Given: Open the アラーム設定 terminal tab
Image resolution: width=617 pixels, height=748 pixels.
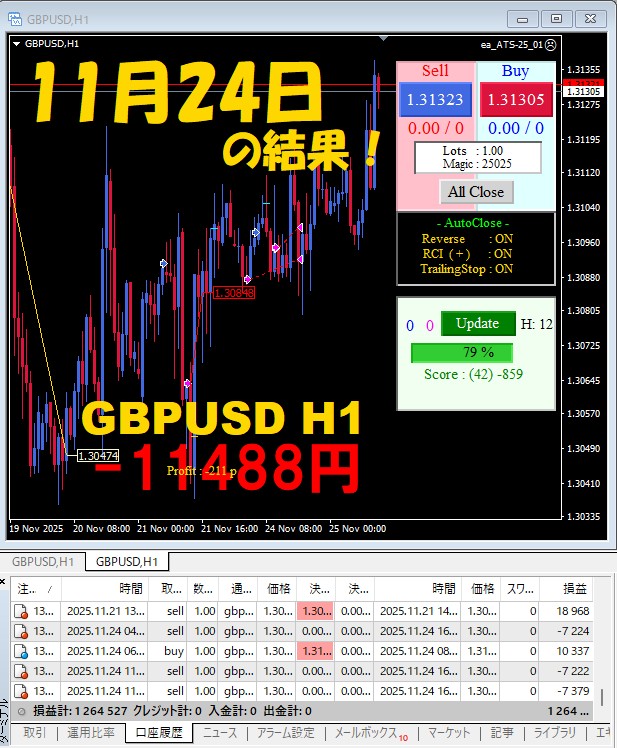Looking at the screenshot, I should click(286, 733).
